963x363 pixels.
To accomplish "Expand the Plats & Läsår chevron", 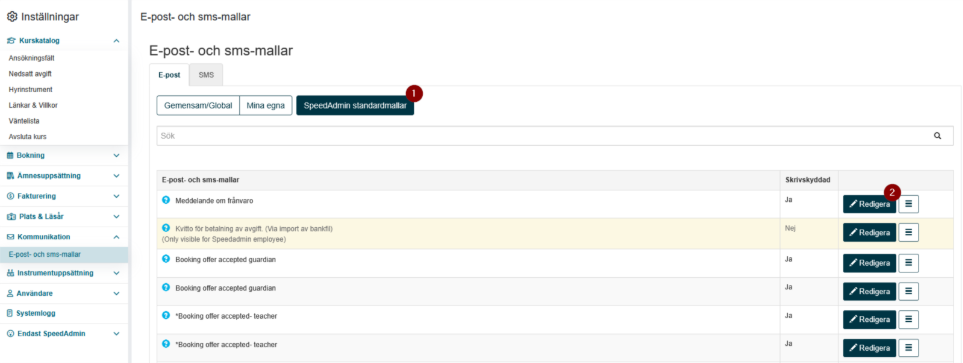I will point(117,217).
